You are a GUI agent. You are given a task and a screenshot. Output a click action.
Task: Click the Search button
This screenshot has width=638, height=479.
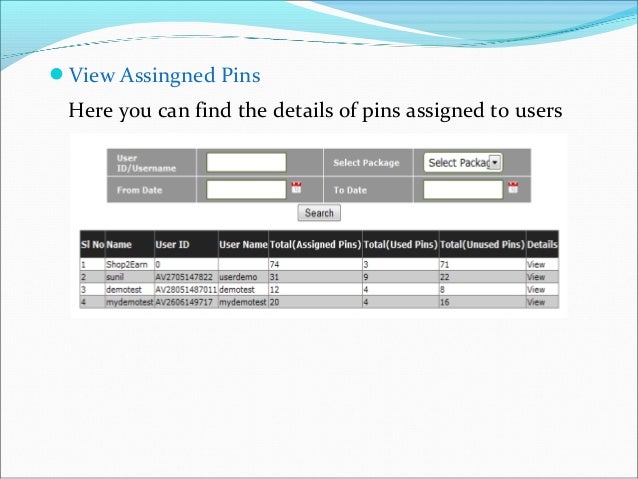[319, 213]
